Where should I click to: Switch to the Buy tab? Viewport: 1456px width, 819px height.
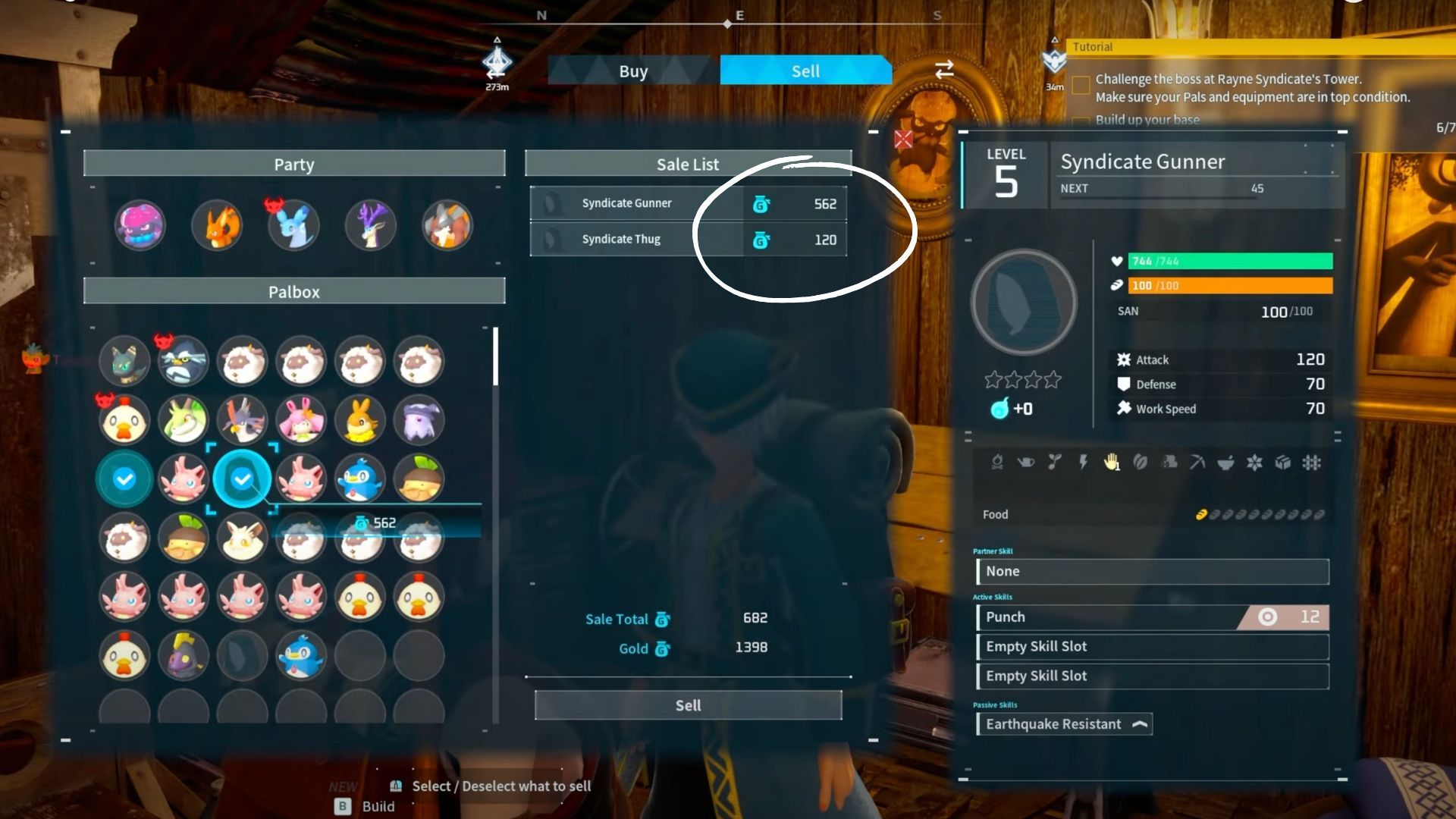[633, 70]
